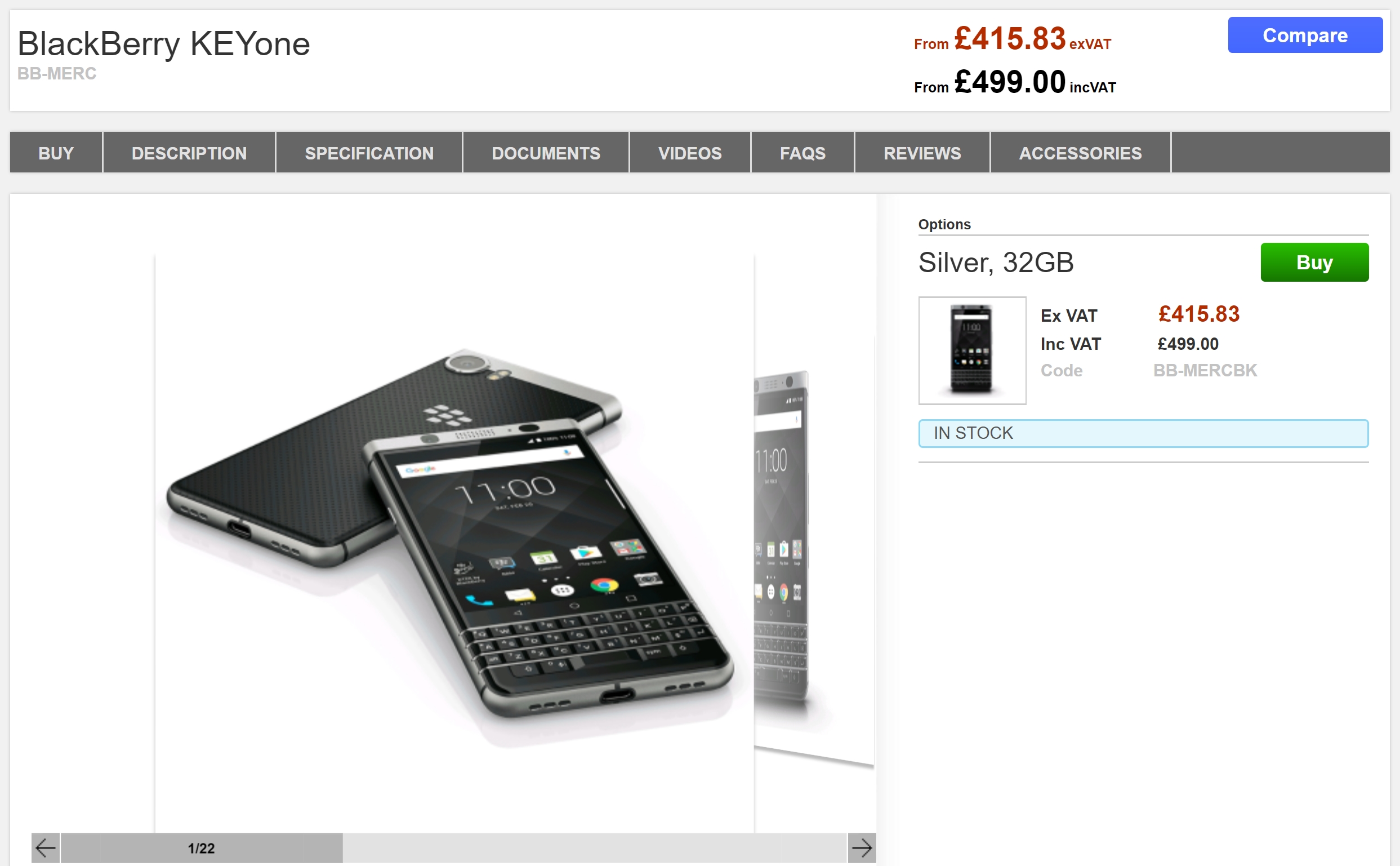Screen dimensions: 1400x866
Task: Click the 1/22 gallery slider handle
Action: [x=202, y=847]
